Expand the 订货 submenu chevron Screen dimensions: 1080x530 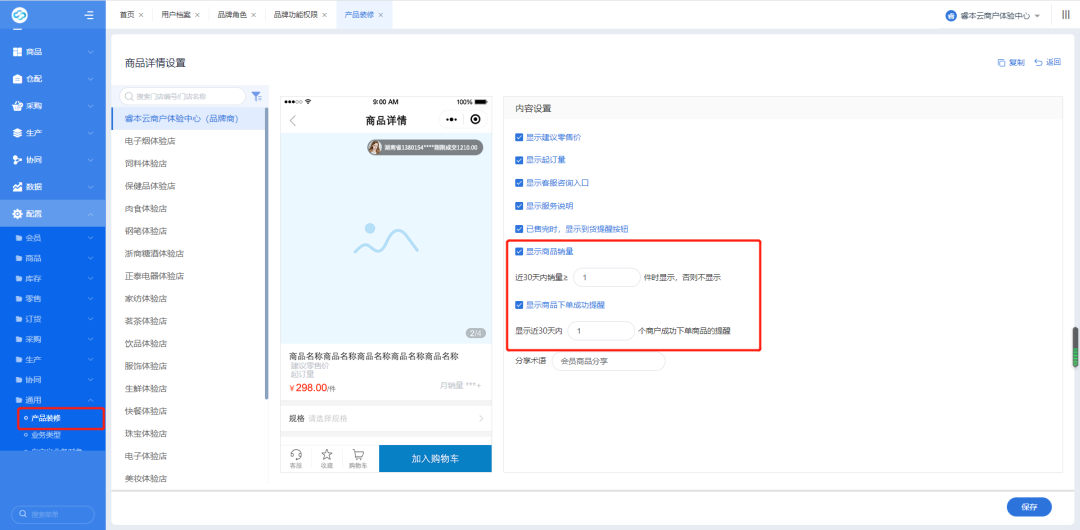tap(91, 319)
